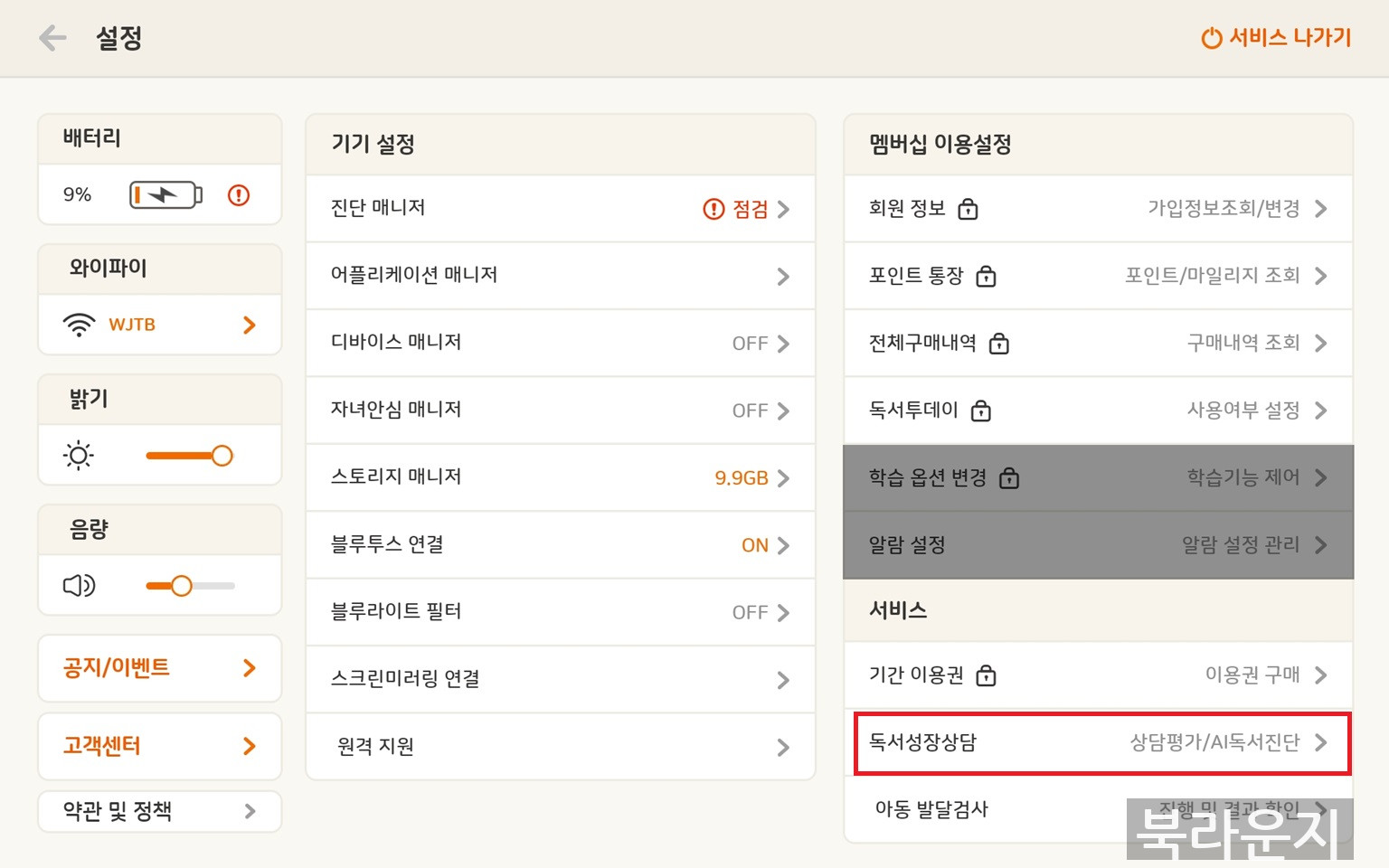Screen dimensions: 1389x868
Task: Open the 고객센터 menu
Action: [x=159, y=746]
